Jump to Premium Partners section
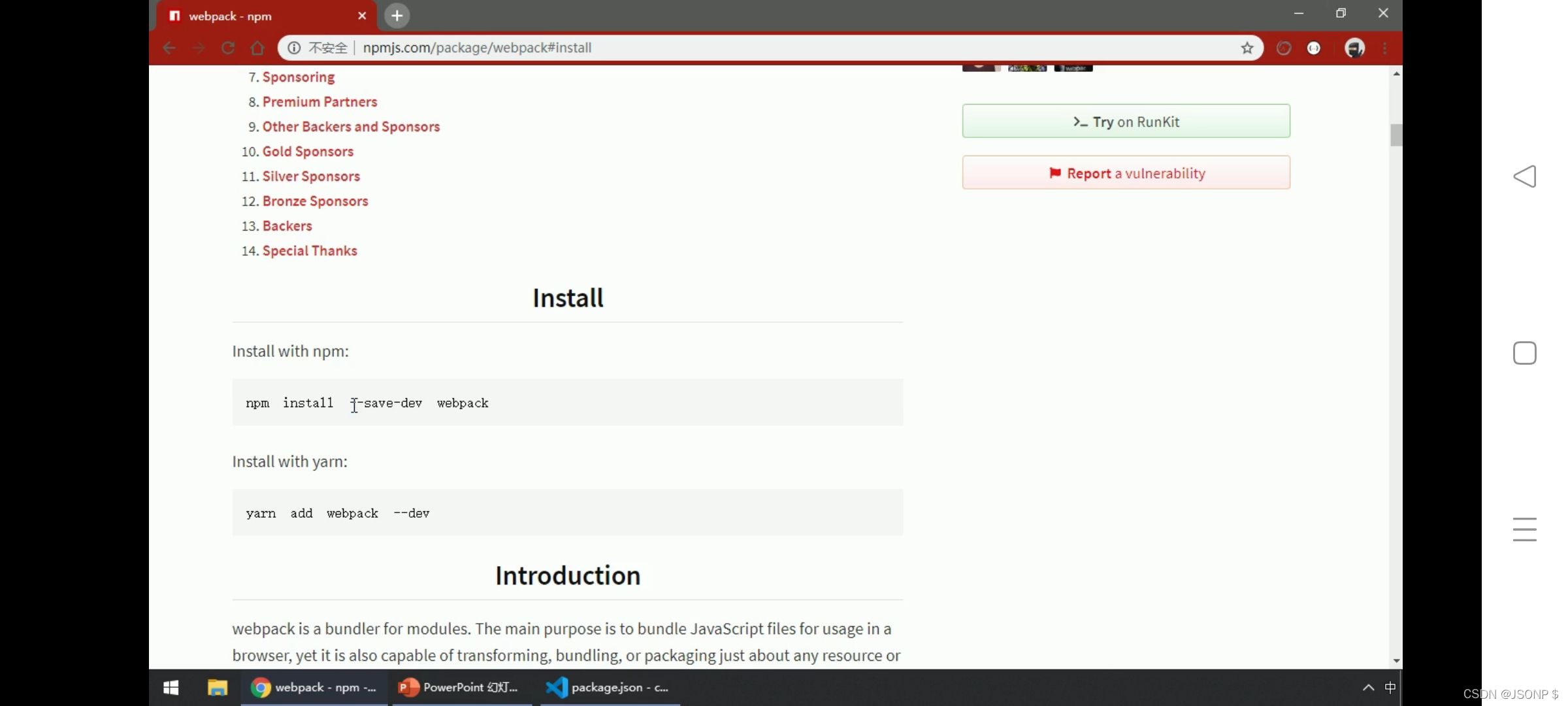Viewport: 1568px width, 706px height. click(319, 102)
